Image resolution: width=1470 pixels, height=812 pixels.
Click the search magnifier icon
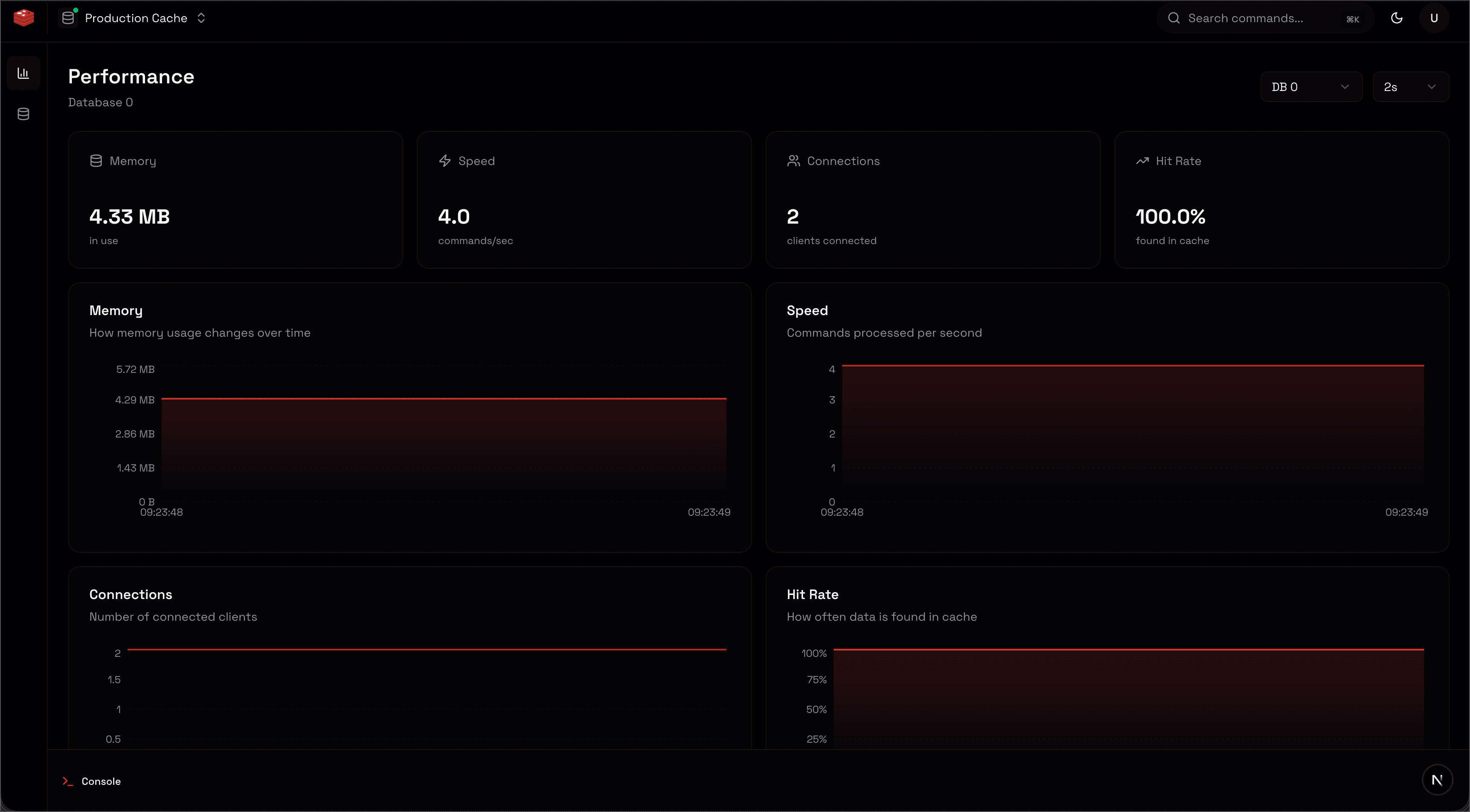click(1174, 18)
